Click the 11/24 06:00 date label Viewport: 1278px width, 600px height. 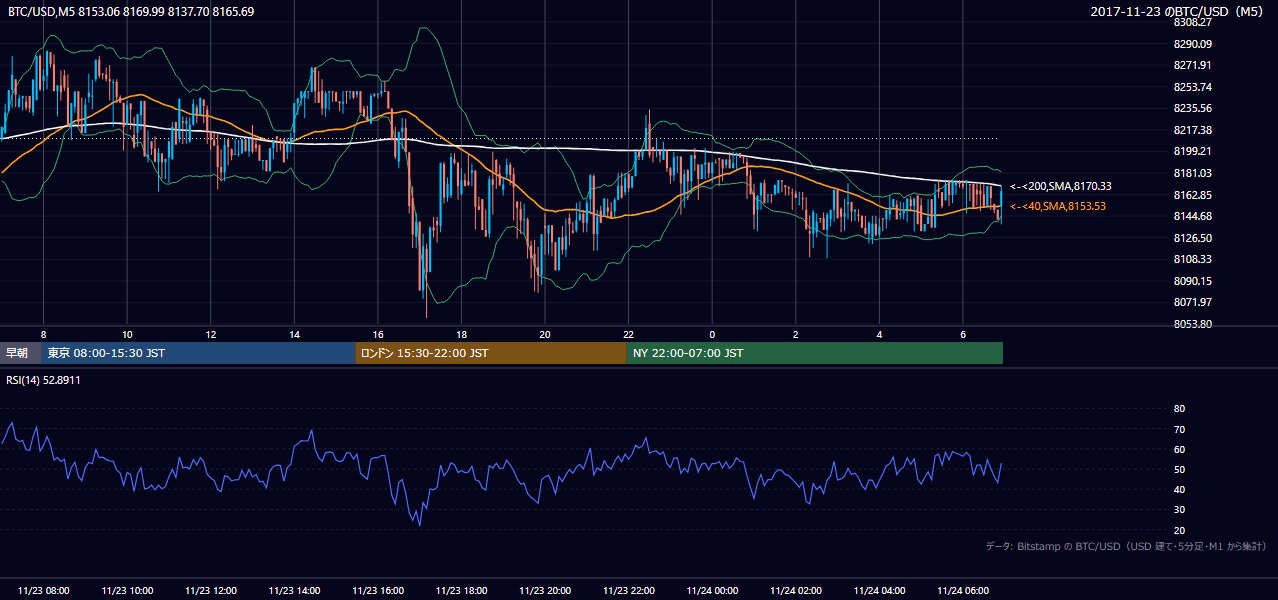[x=964, y=591]
